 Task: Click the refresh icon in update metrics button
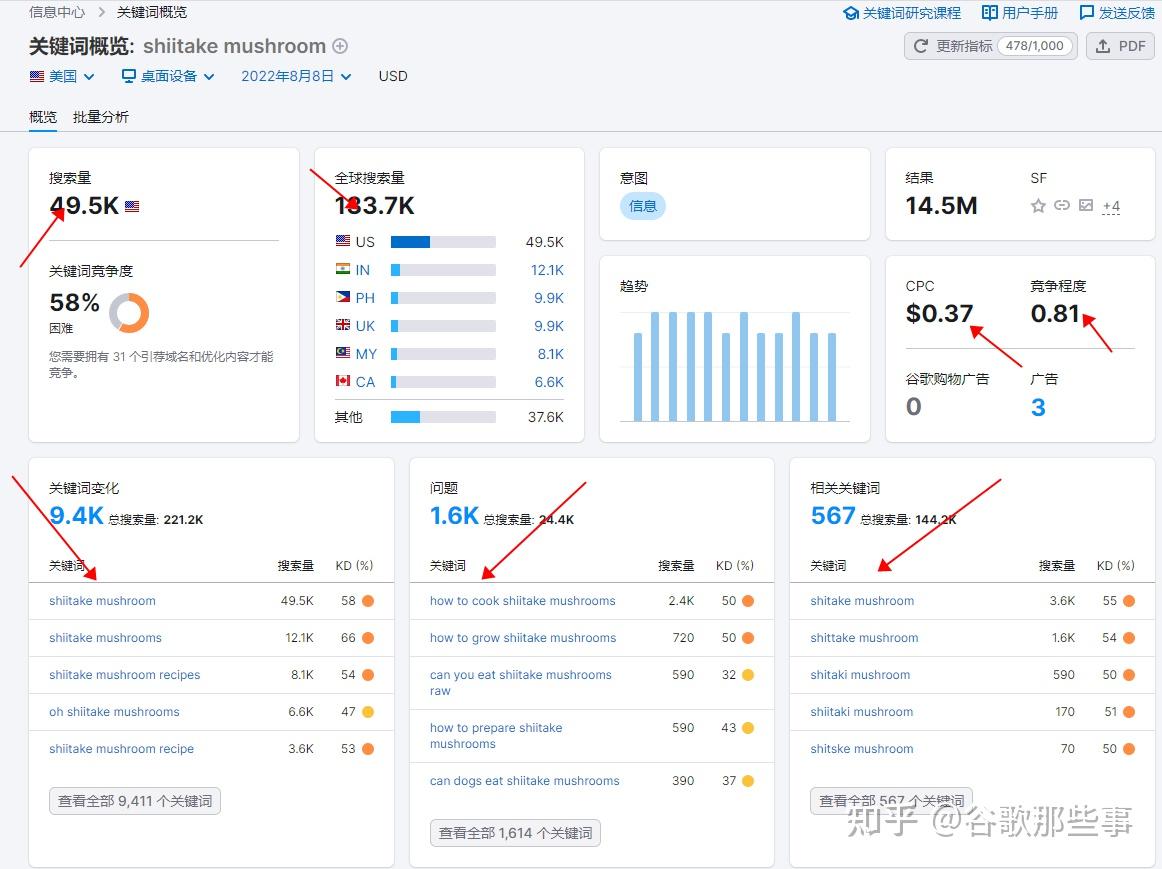920,46
